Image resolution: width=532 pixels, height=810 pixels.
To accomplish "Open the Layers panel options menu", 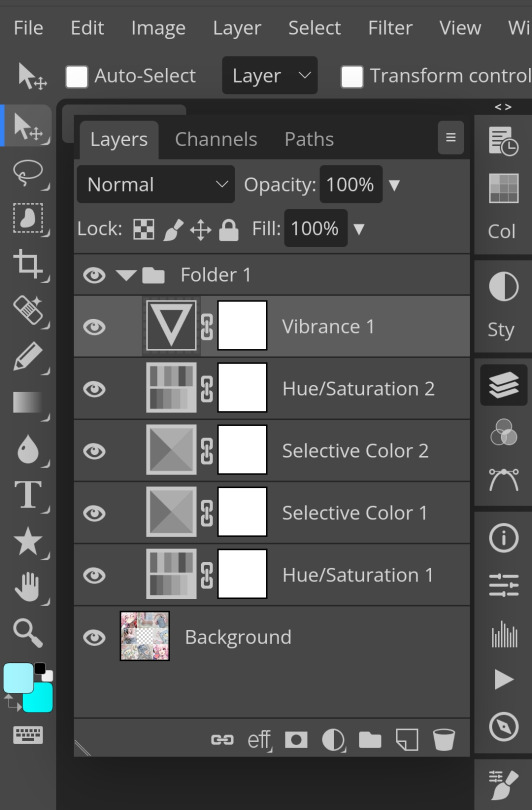I will click(x=451, y=137).
